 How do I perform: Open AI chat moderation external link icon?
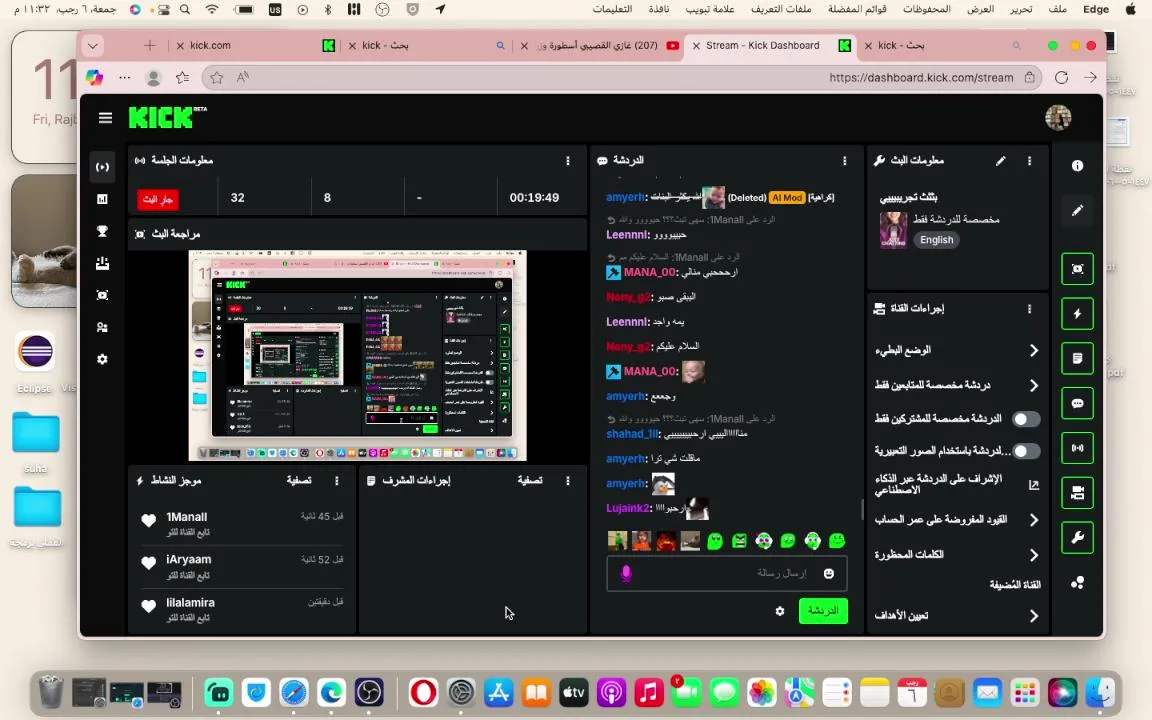[1034, 485]
